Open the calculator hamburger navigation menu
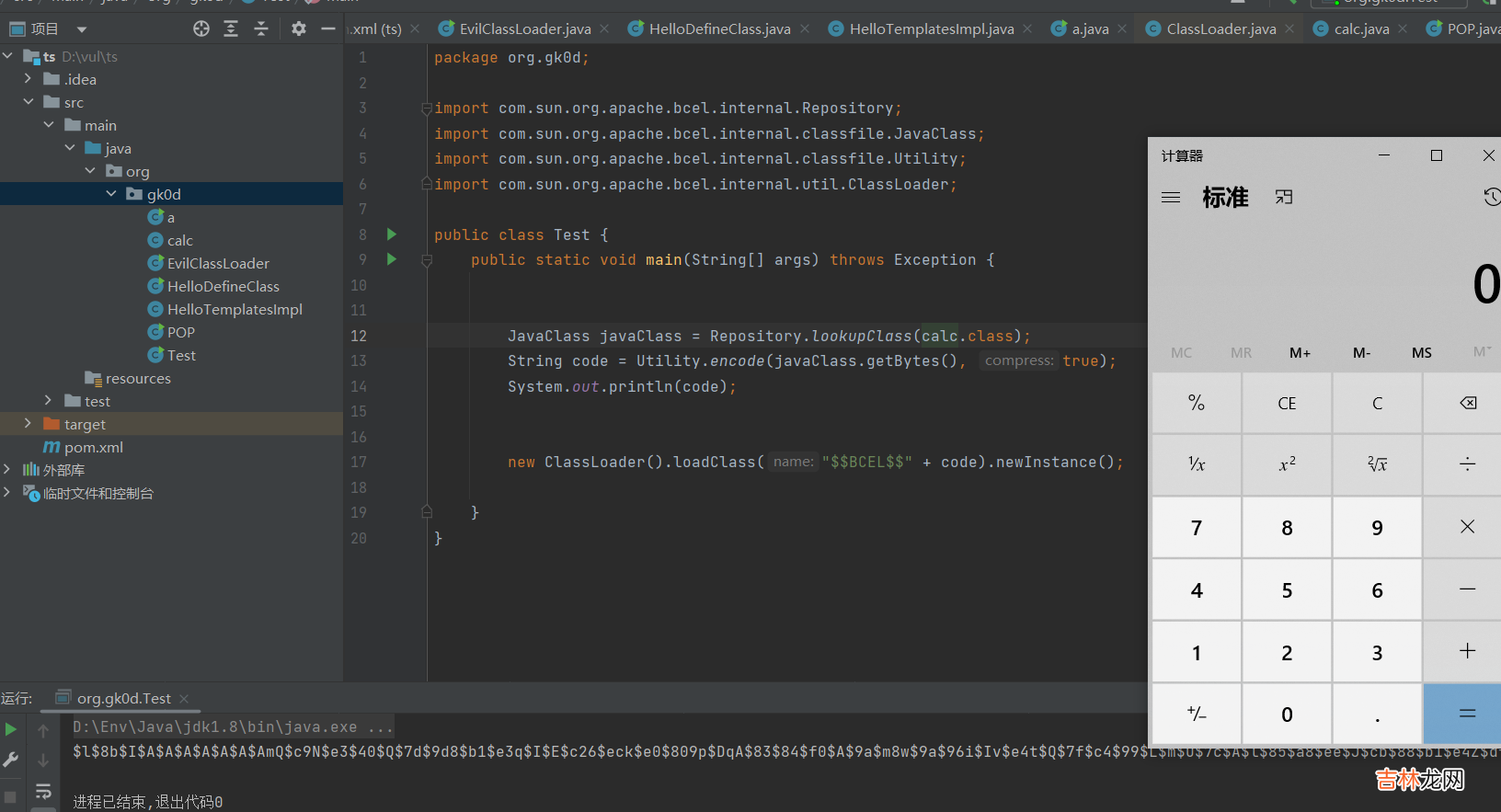 1171,198
